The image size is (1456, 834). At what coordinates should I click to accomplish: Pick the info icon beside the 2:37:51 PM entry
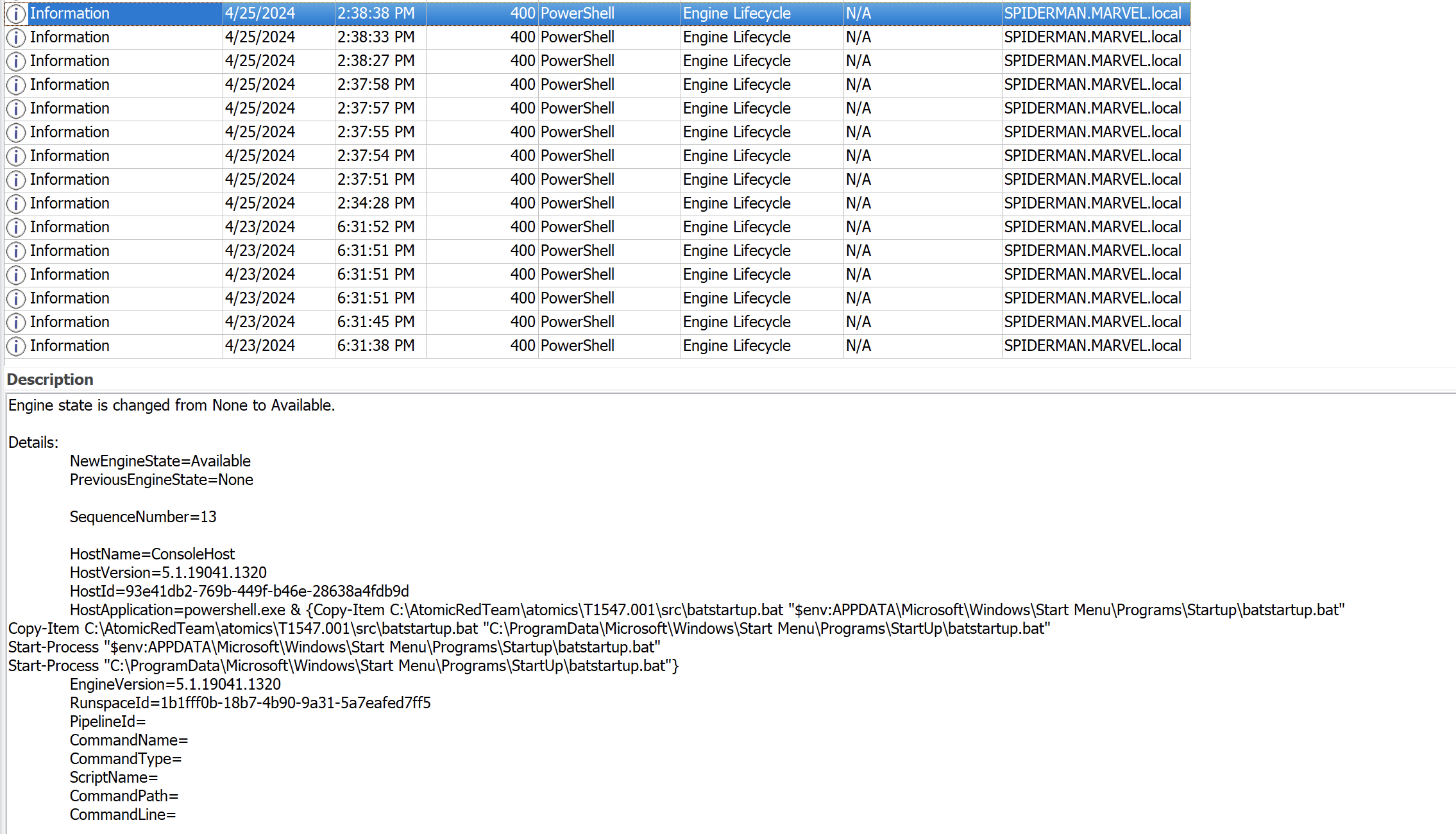[x=16, y=180]
